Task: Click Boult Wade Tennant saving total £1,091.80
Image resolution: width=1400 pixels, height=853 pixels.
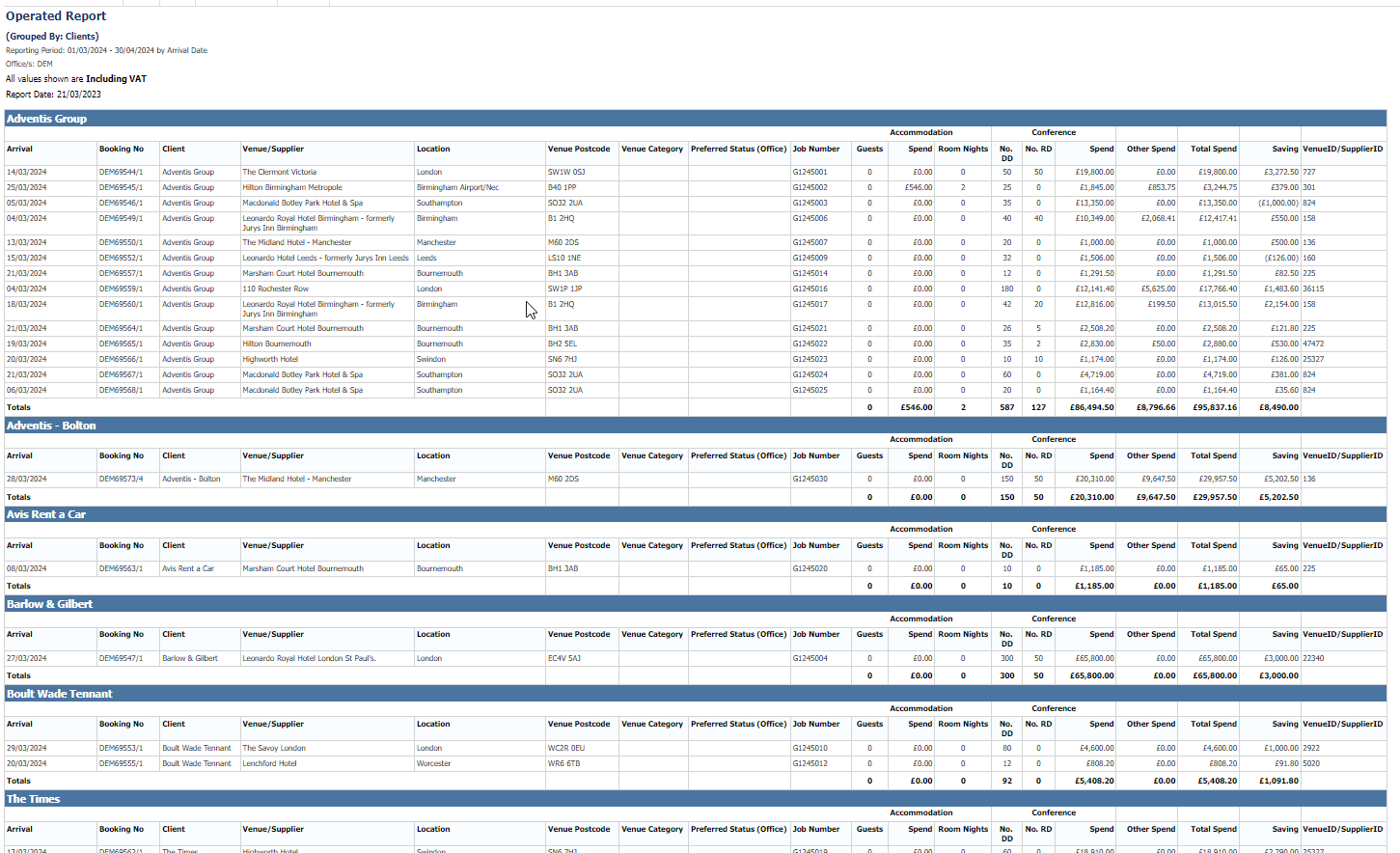Action: (1278, 781)
